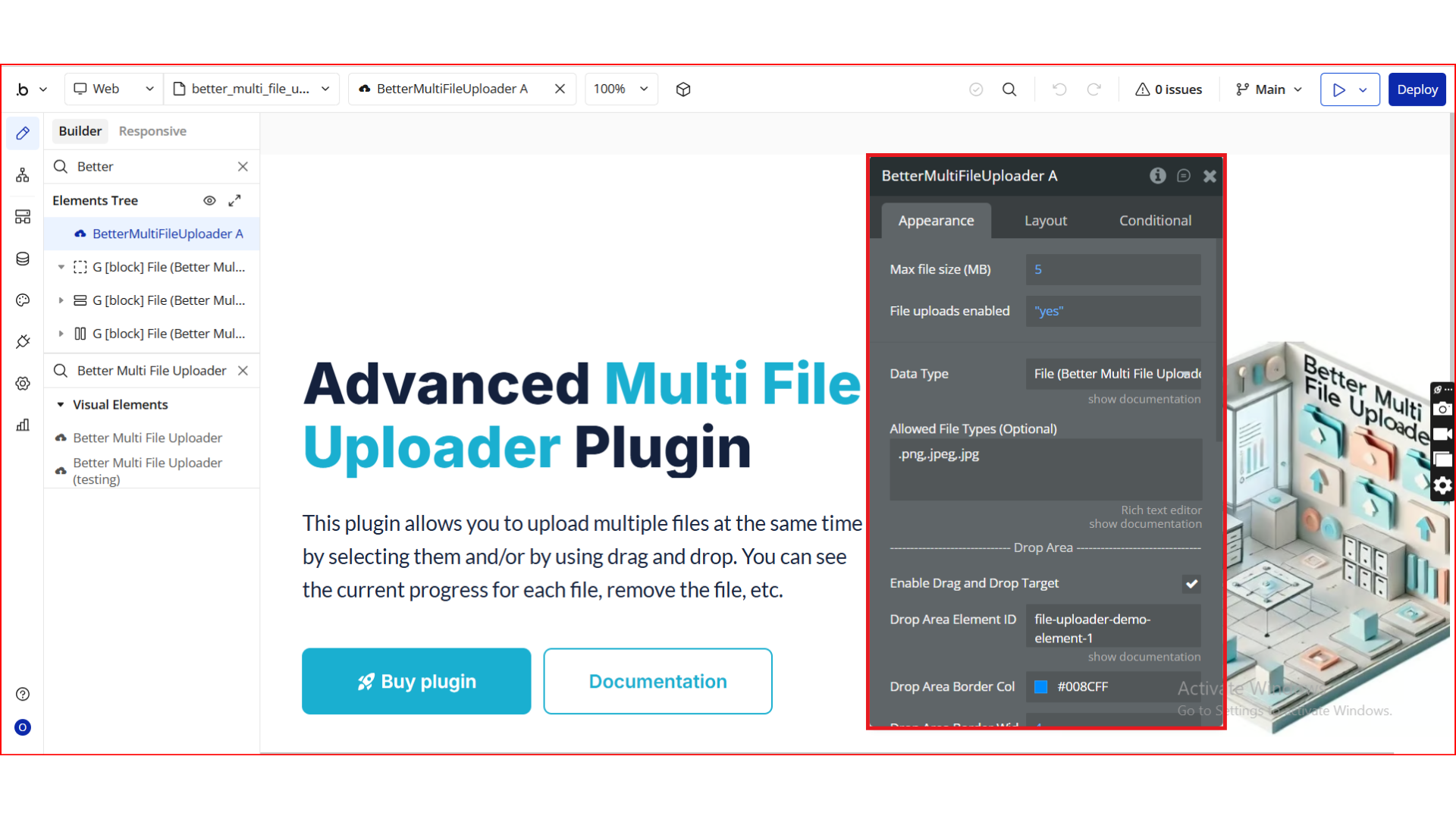Switch to the Layout tab

(1045, 221)
